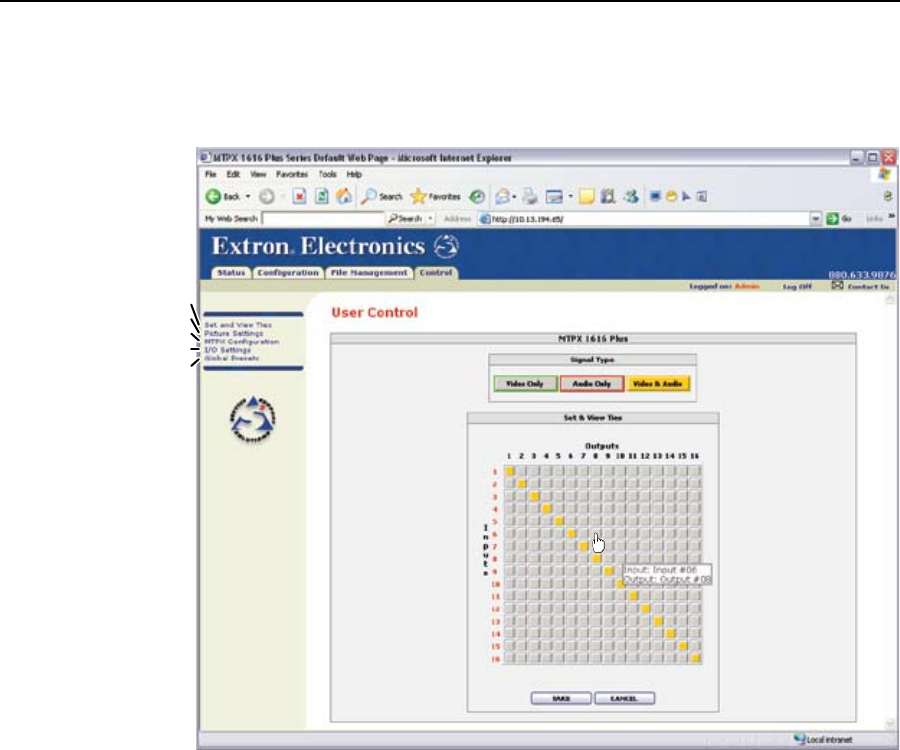
Task: Click the address bar URL field
Action: pyautogui.click(x=644, y=219)
